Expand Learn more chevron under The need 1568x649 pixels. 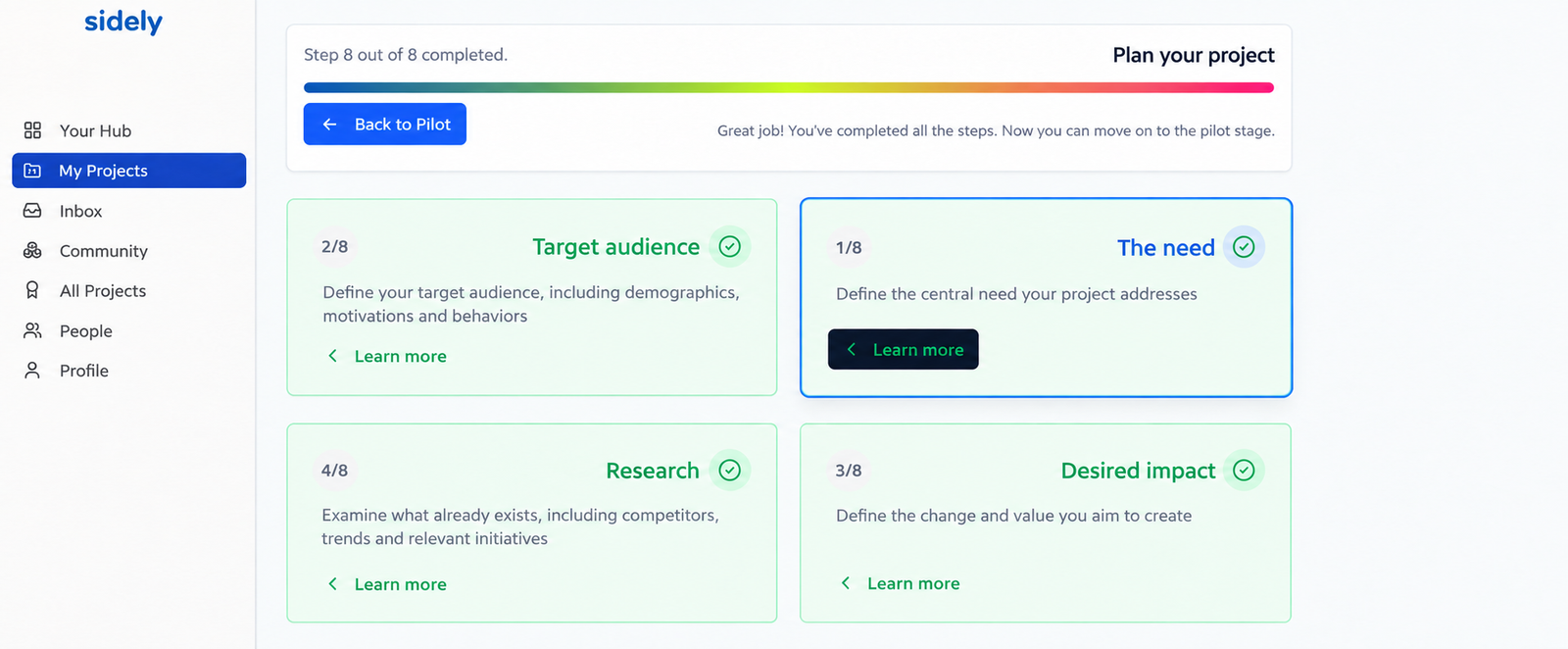[x=852, y=349]
